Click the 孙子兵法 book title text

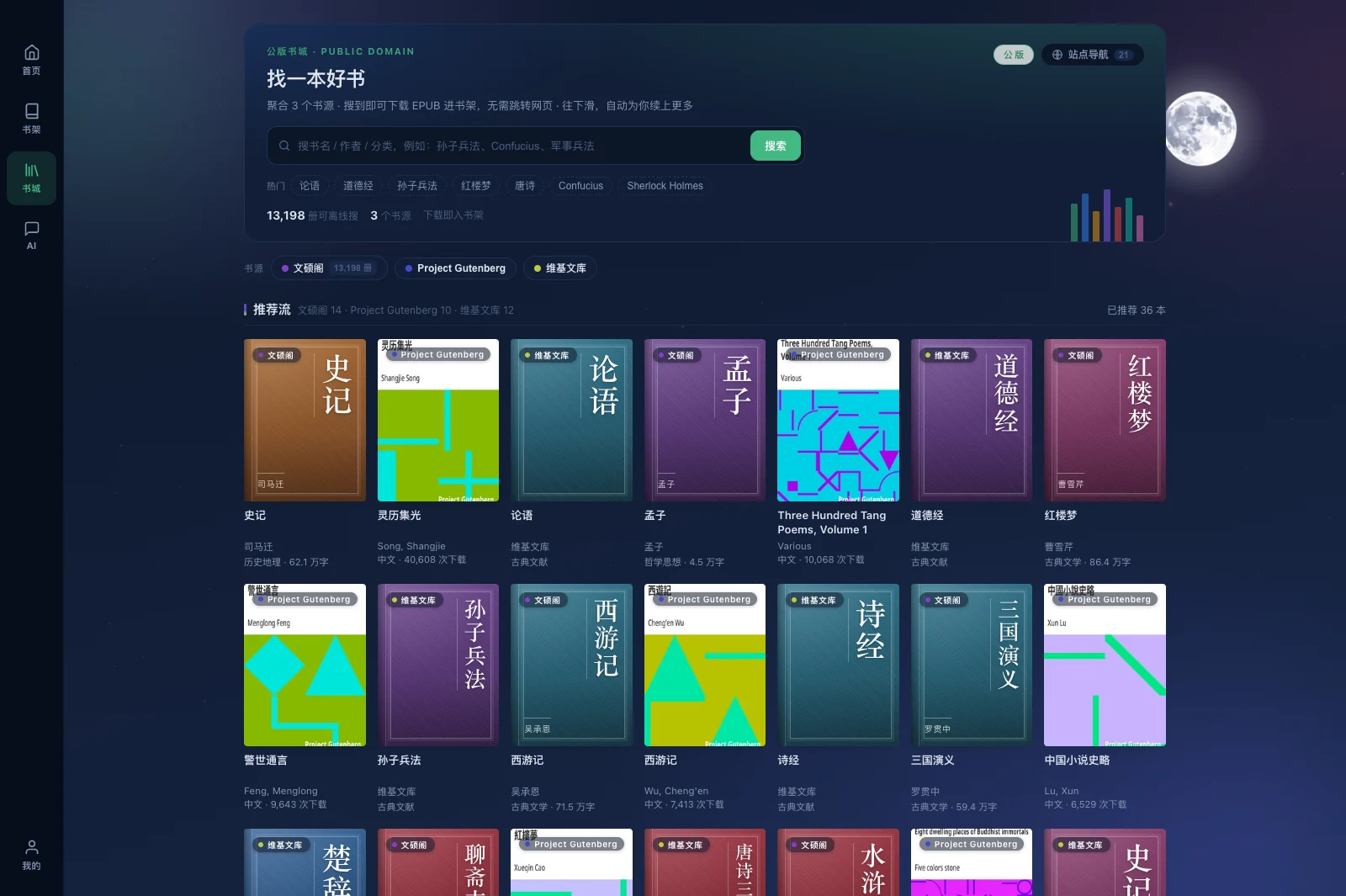click(400, 761)
